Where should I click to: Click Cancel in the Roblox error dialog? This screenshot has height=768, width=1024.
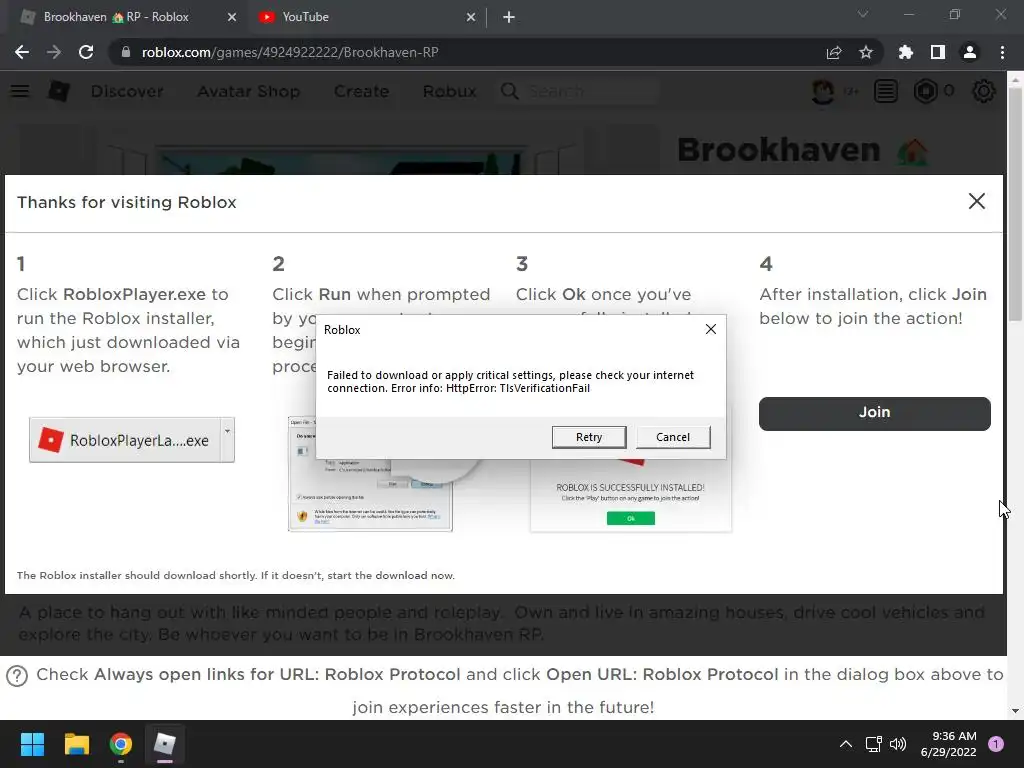pos(673,437)
